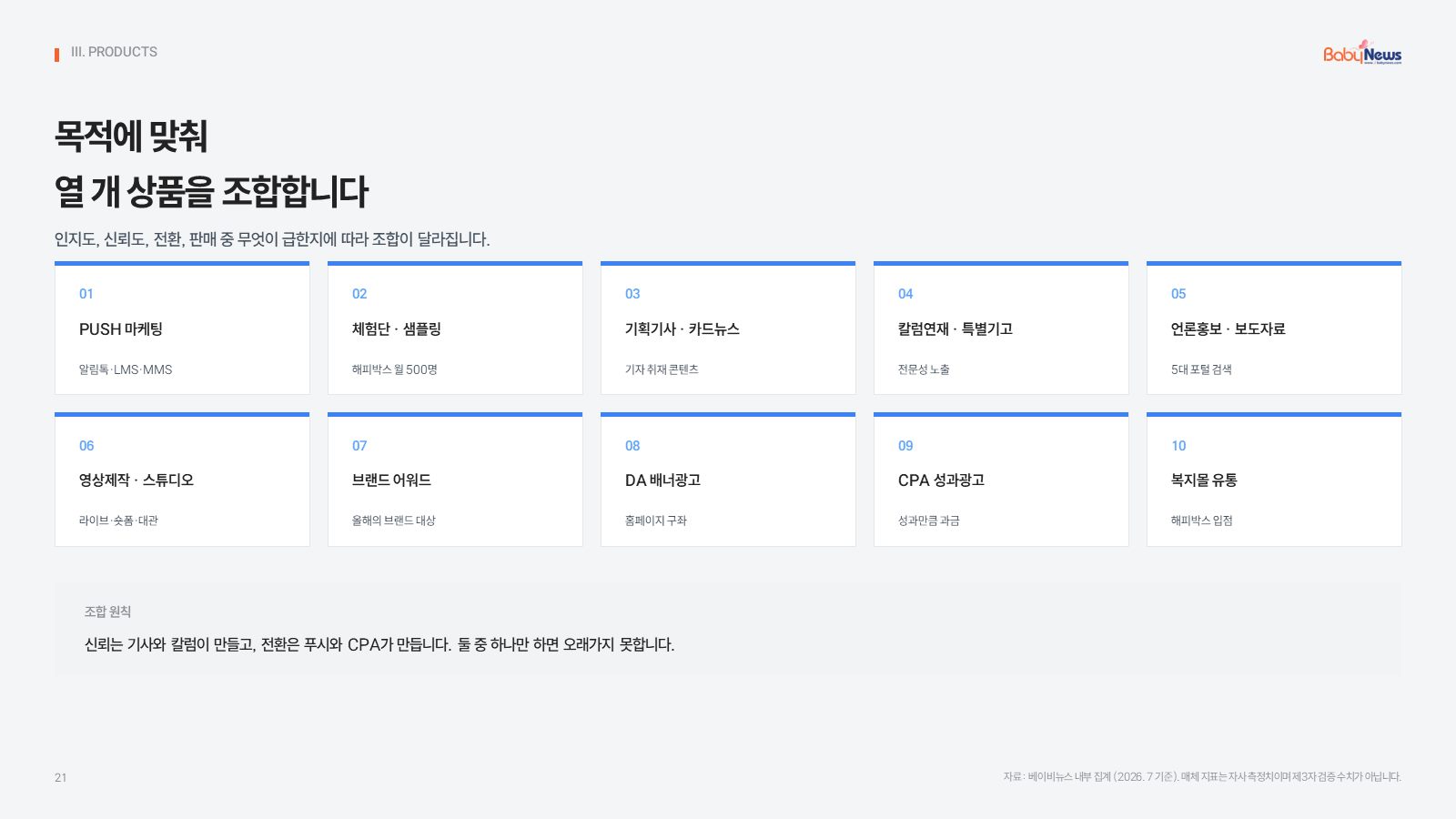Click the heading '열 개 상품을 조합합니다'
1456x819 pixels.
pos(211,191)
